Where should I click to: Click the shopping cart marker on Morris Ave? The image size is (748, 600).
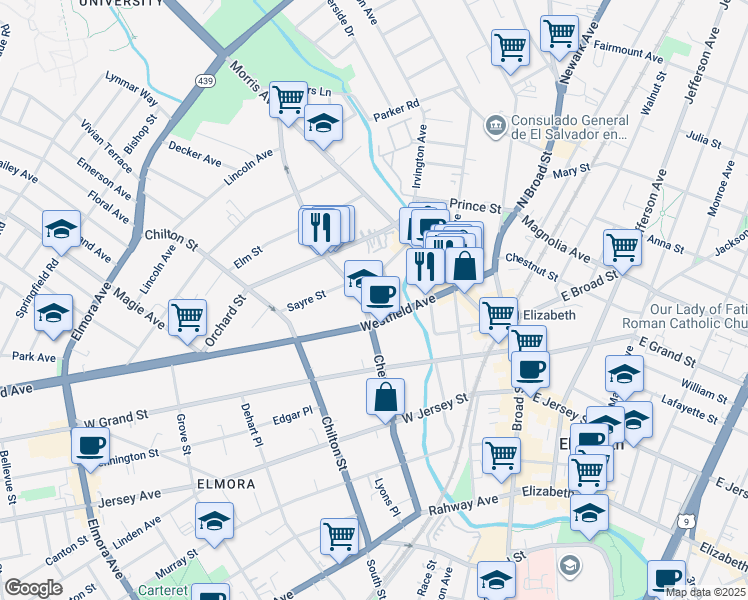click(288, 99)
